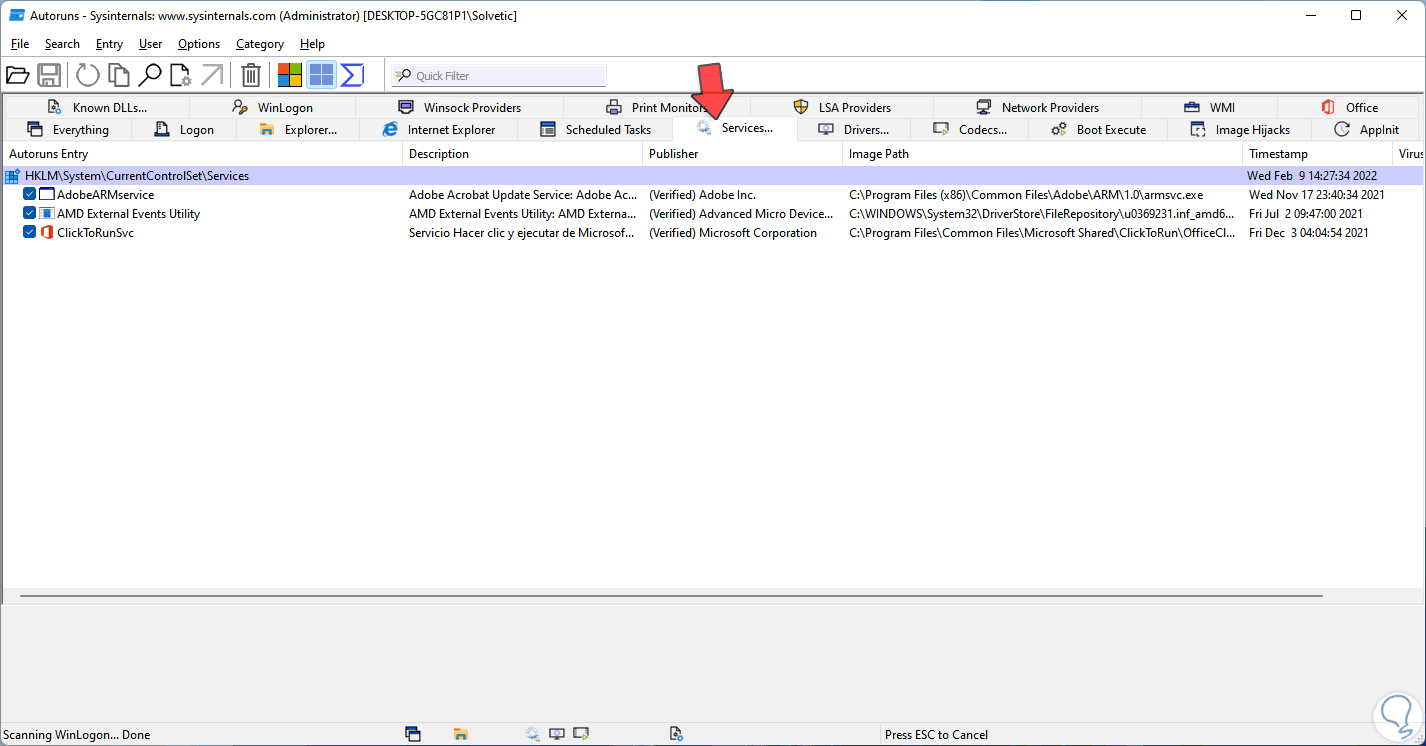Image resolution: width=1426 pixels, height=746 pixels.
Task: Switch to the Boot Execute tab
Action: [1098, 130]
